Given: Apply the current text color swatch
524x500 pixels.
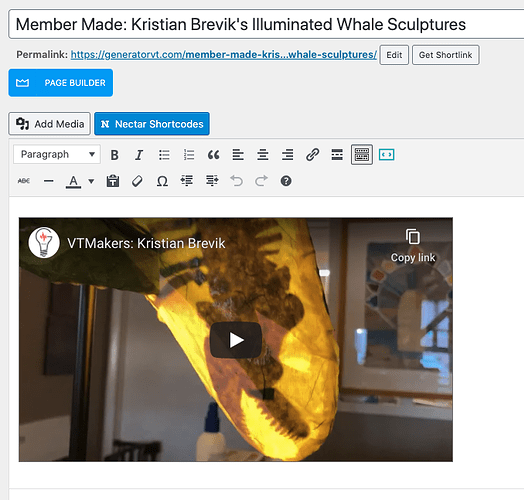Looking at the screenshot, I should (x=74, y=181).
